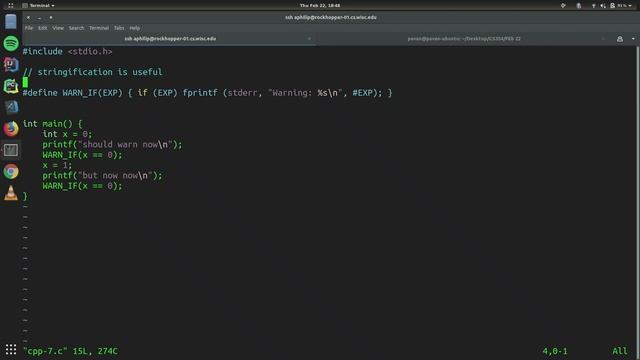Click the #define WARN_IF(EXP) macro line
Image resolution: width=640 pixels, height=360 pixels.
pyautogui.click(x=207, y=93)
